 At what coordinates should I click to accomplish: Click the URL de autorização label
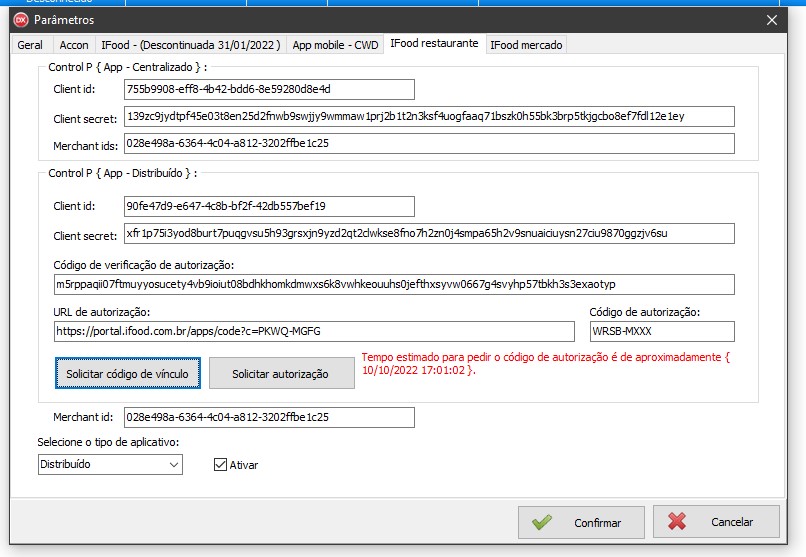click(101, 312)
